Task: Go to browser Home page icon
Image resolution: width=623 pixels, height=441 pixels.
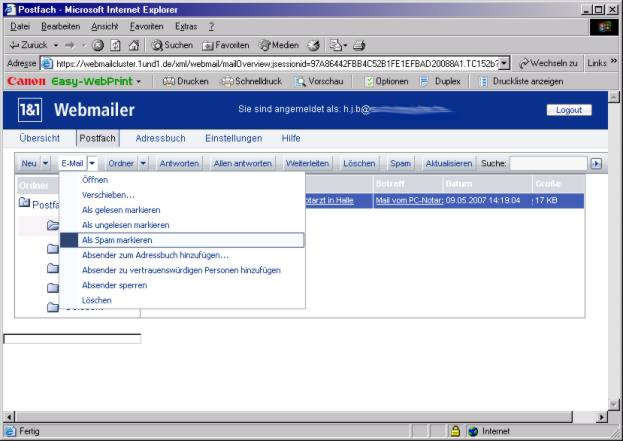Action: 133,45
